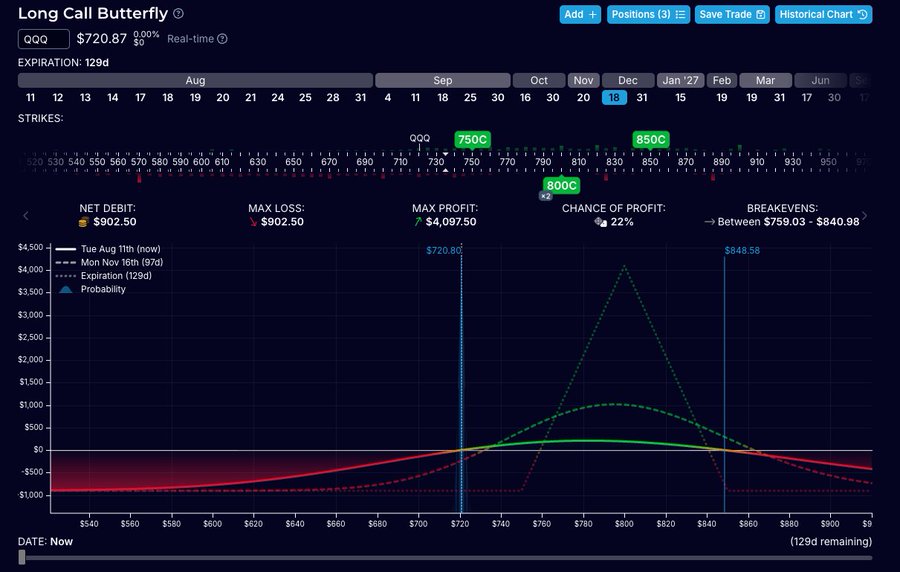Viewport: 900px width, 572px height.
Task: Toggle the Expiration (129d) legend line
Action: point(104,276)
